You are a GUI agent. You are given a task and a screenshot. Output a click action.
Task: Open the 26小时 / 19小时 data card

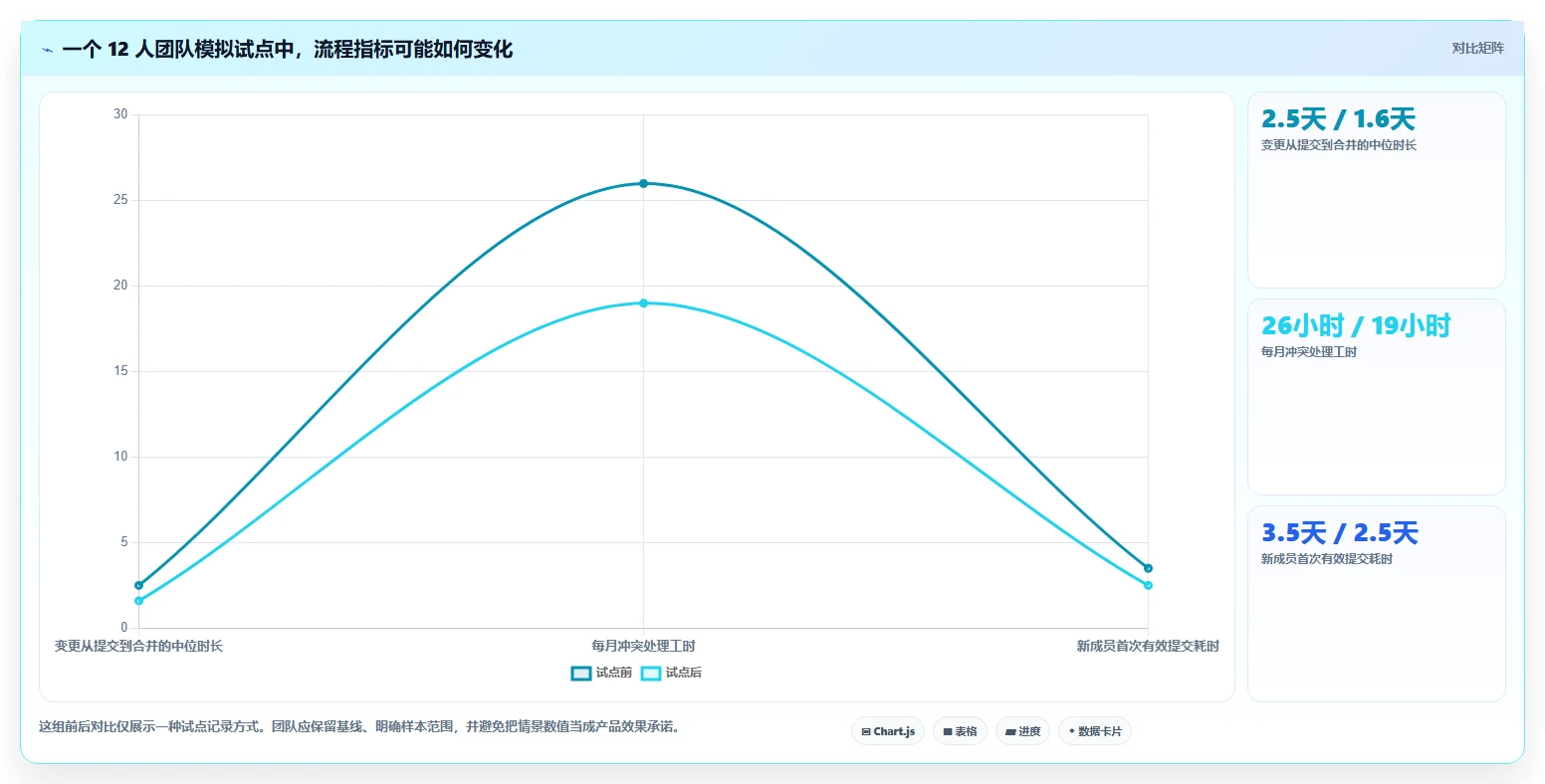click(x=1376, y=397)
